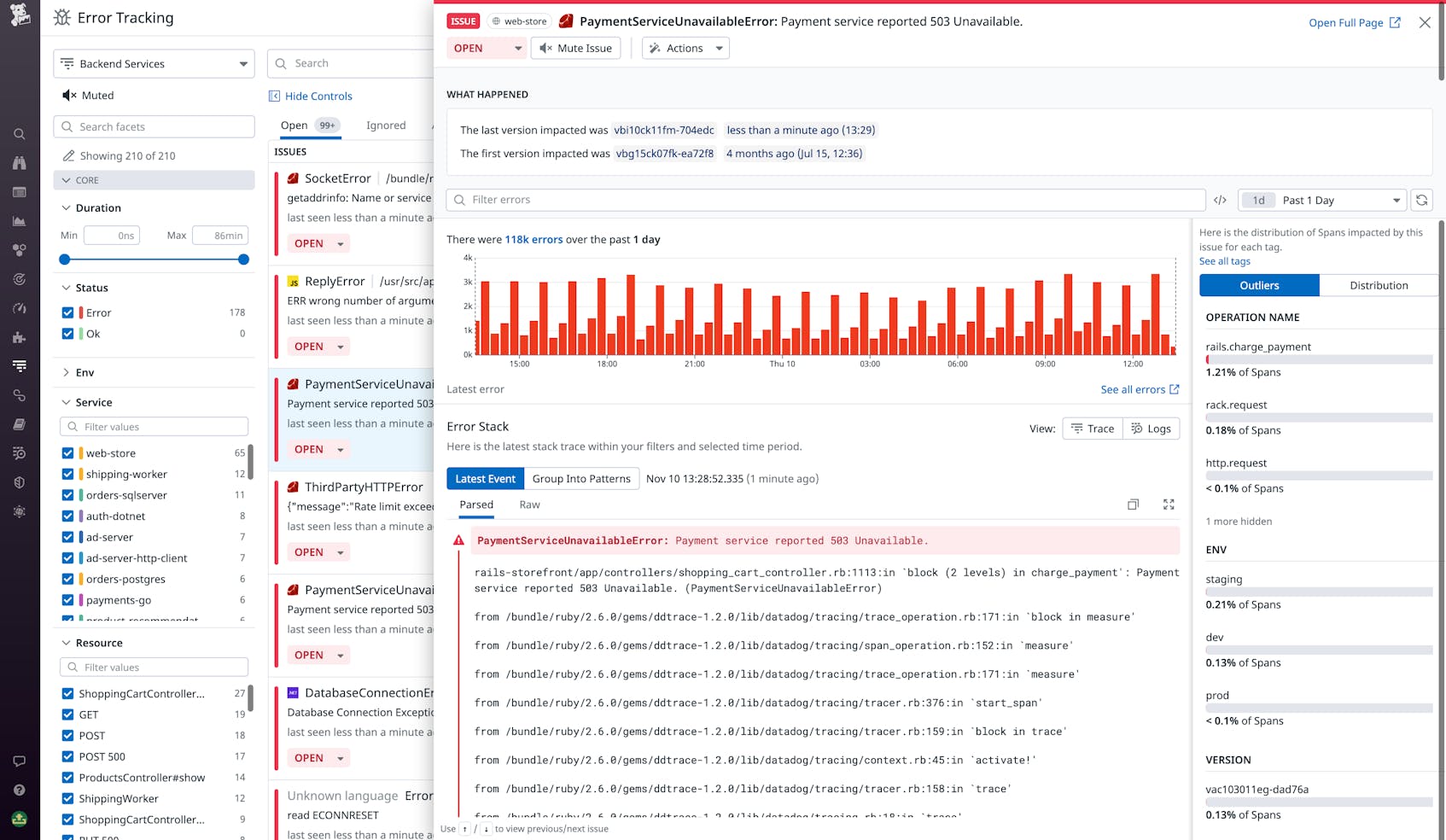1446x840 pixels.
Task: Open the Watchdog binoculars icon in sidebar
Action: pyautogui.click(x=19, y=162)
